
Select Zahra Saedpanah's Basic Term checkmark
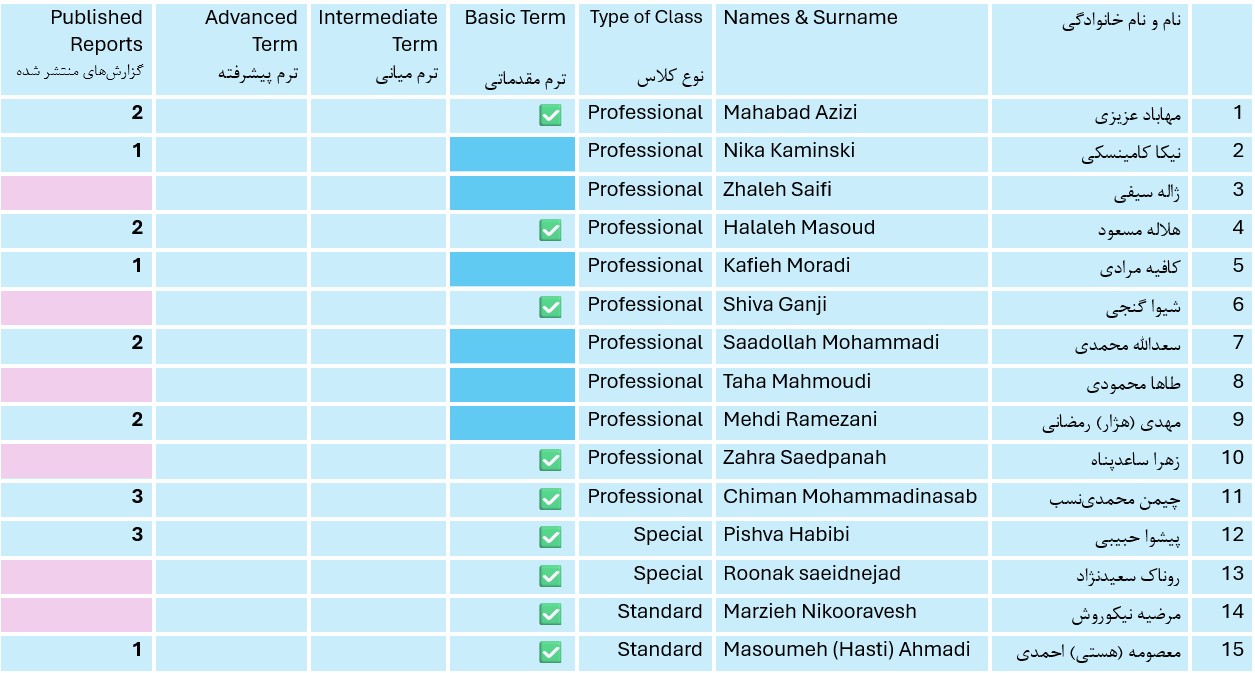click(x=550, y=460)
